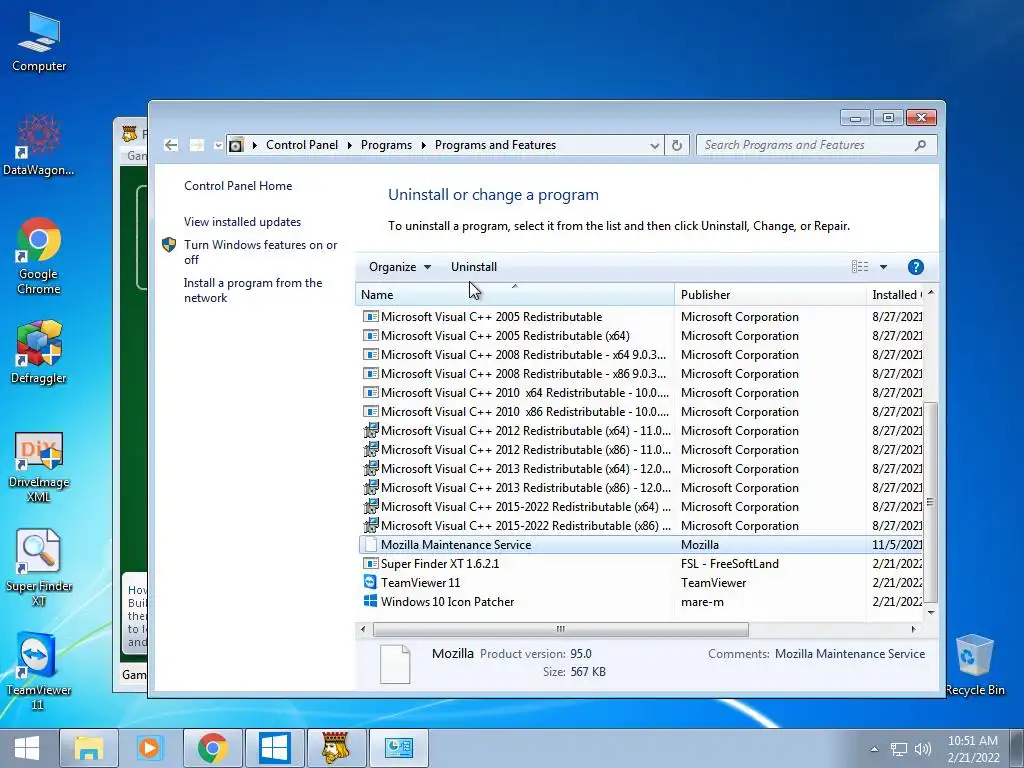1024x768 pixels.
Task: Click the horizontal scroll left arrow
Action: point(364,629)
